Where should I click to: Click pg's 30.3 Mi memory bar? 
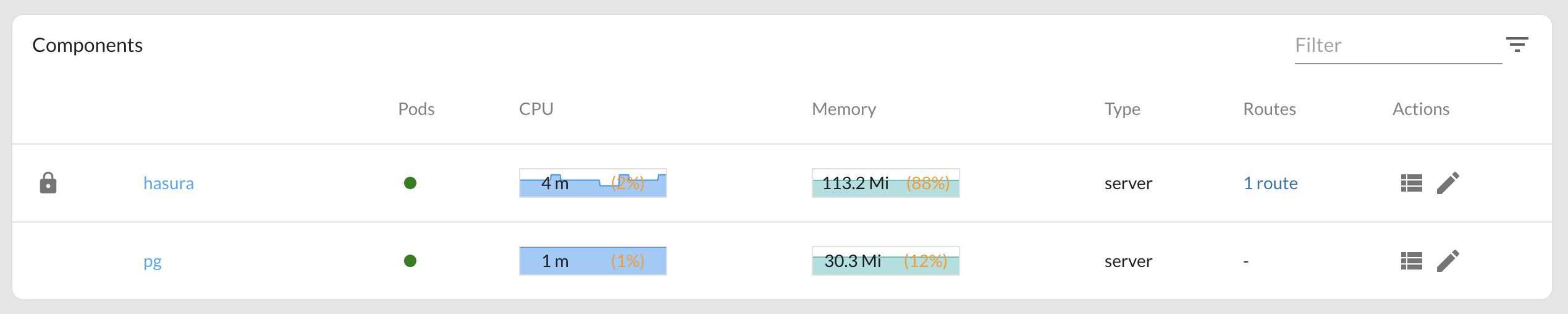(x=886, y=261)
